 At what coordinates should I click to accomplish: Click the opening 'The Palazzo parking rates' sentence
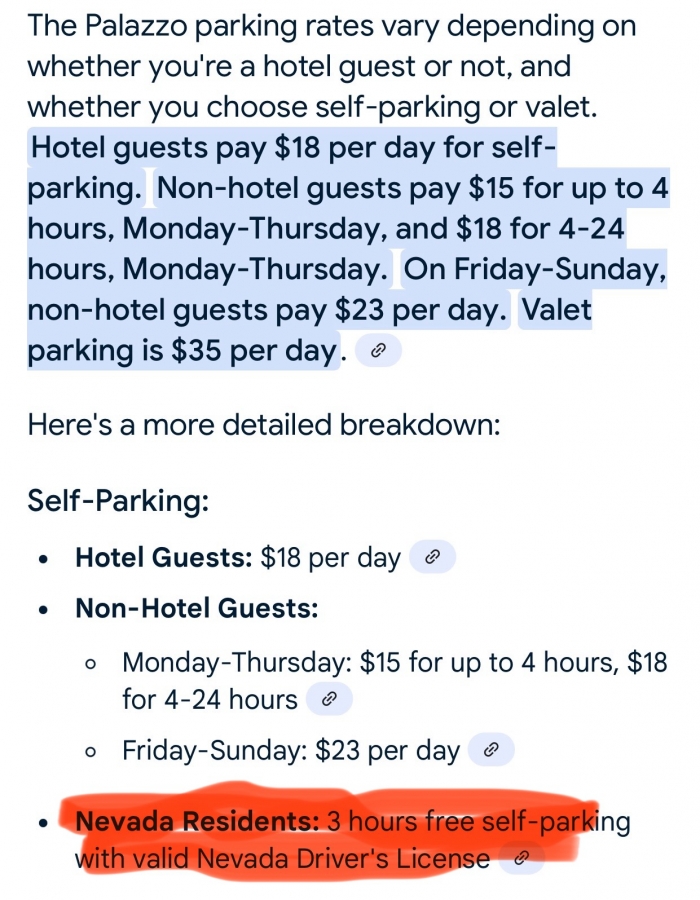click(332, 66)
